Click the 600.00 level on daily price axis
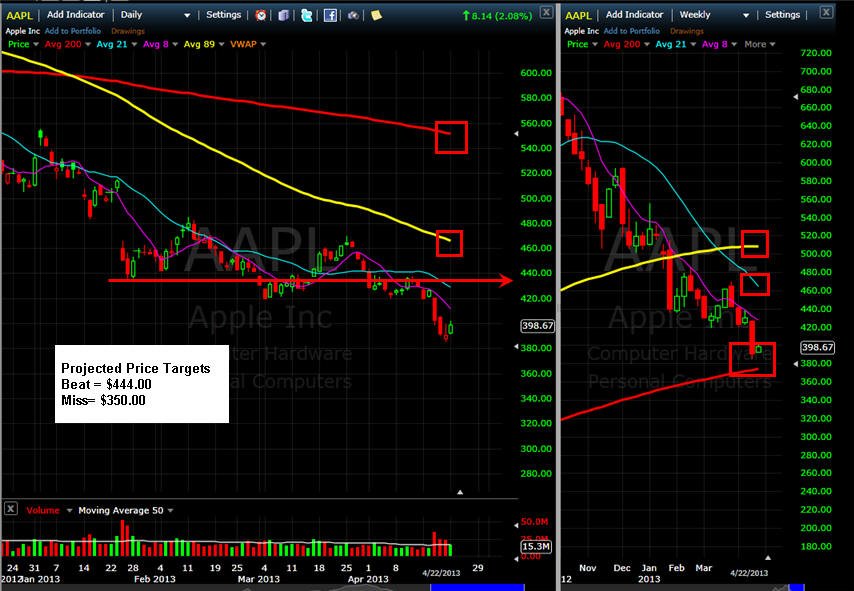Image resolution: width=854 pixels, height=591 pixels. (x=536, y=72)
